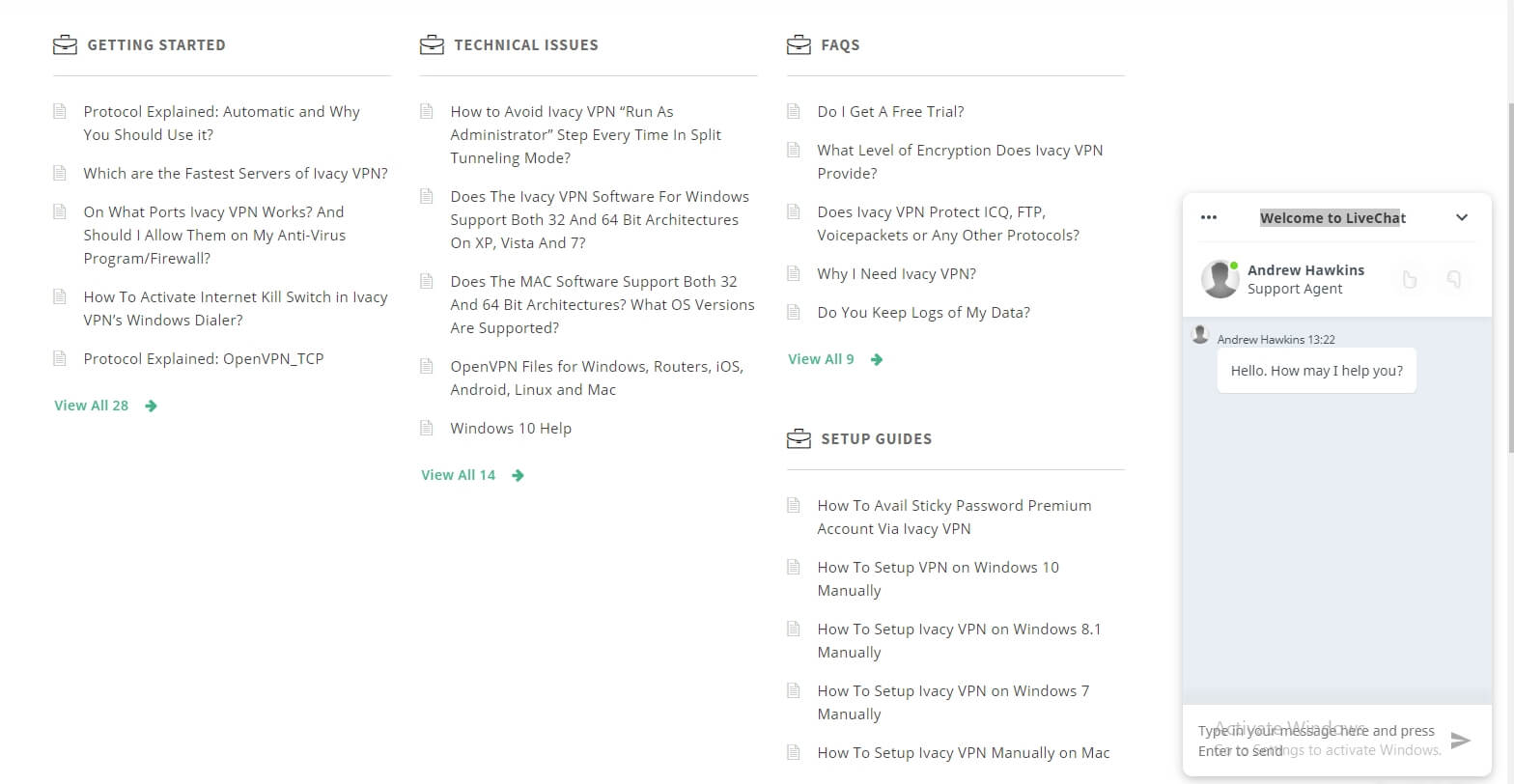
Task: Open Does Ivacy VPN Protect ICQ, FTP article
Action: tap(948, 223)
